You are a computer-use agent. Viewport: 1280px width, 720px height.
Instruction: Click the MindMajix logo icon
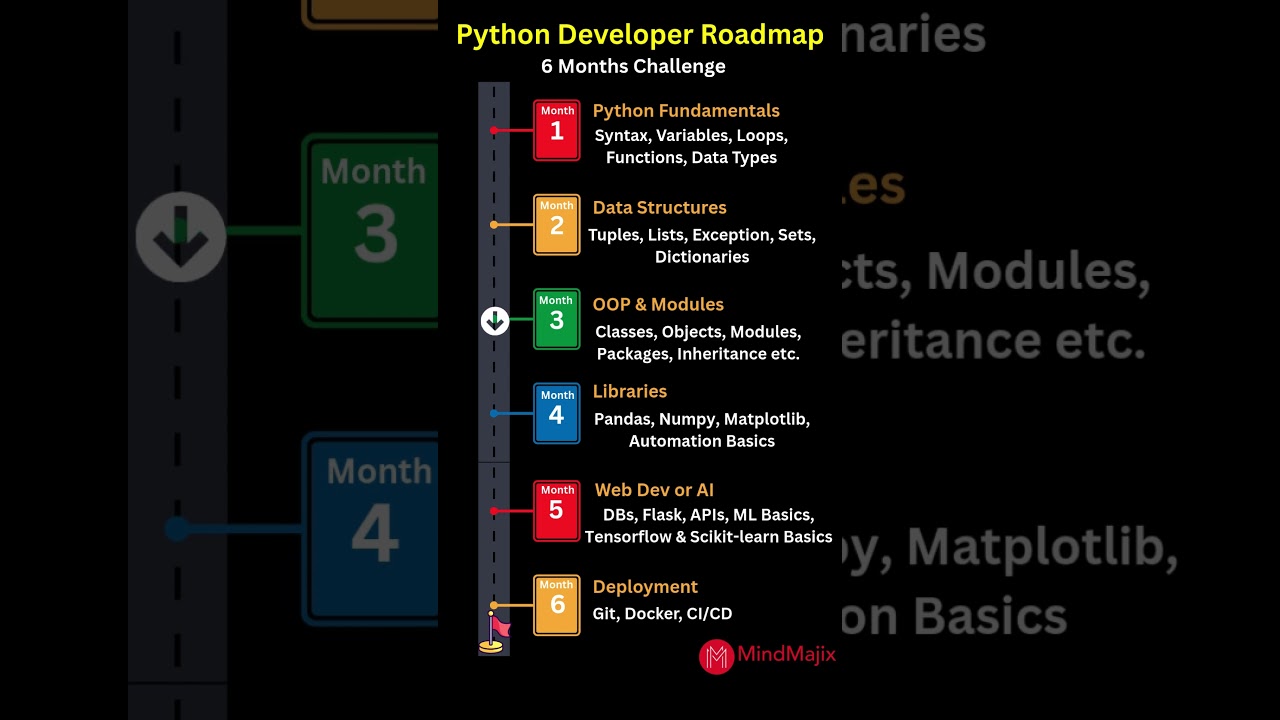coord(716,657)
